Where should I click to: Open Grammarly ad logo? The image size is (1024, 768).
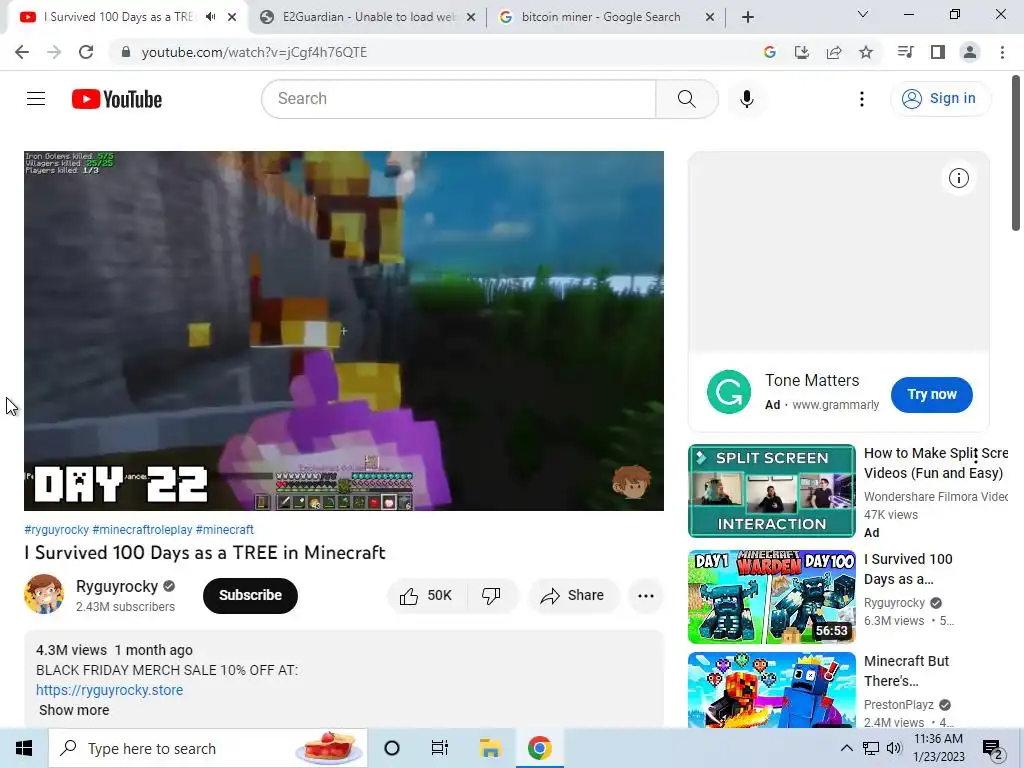click(729, 392)
